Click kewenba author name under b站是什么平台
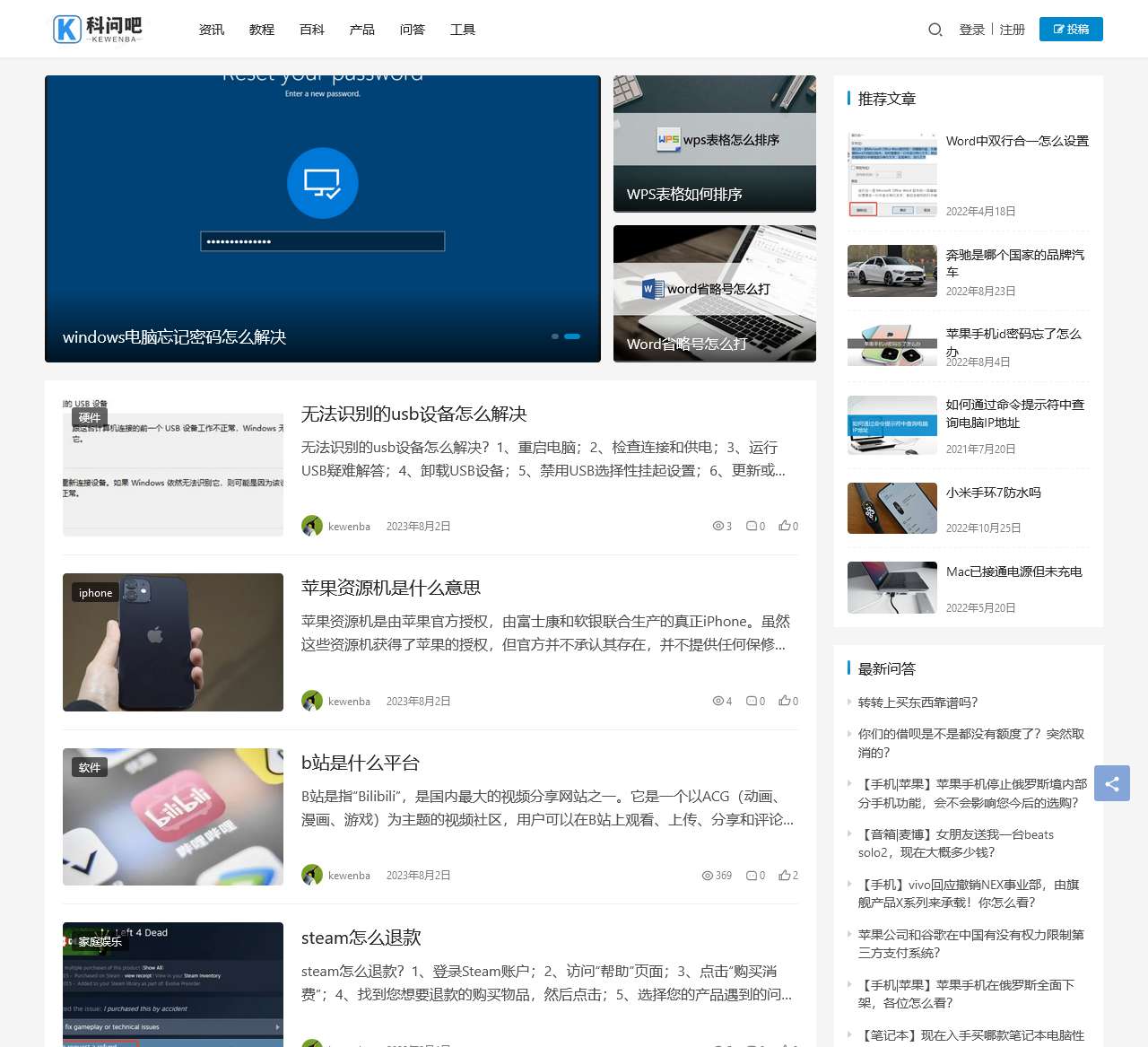The image size is (1148, 1047). tap(349, 876)
